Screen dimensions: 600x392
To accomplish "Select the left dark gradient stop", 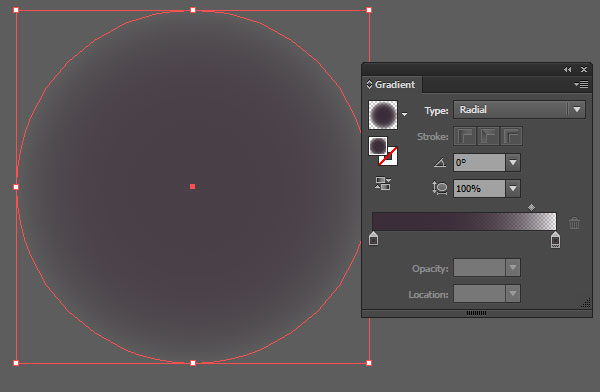I will [373, 238].
